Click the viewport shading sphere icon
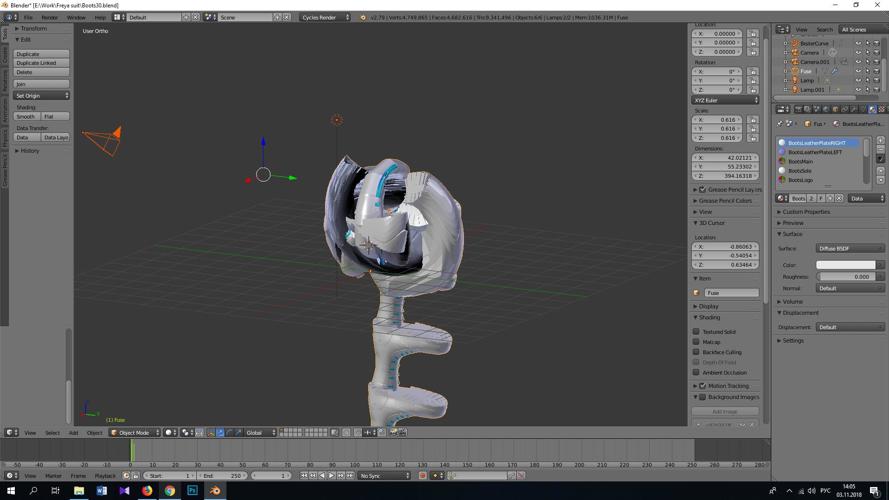The image size is (889, 500). [x=170, y=433]
